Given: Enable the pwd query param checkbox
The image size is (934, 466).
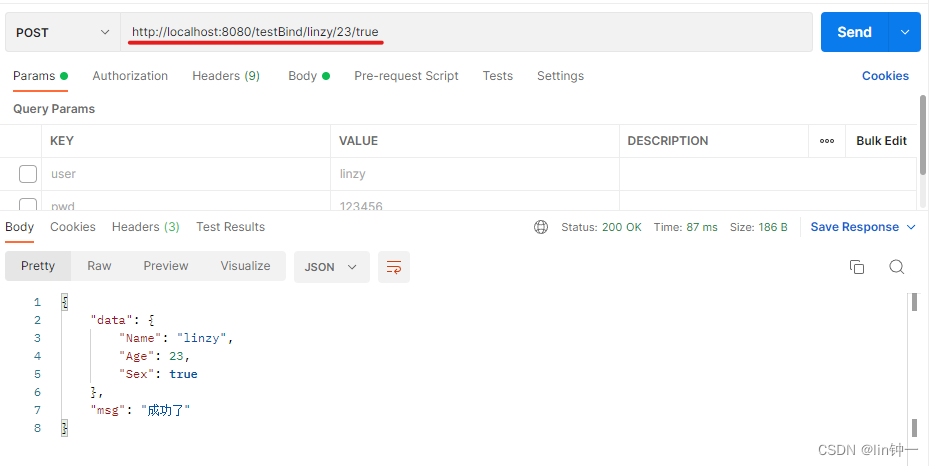Looking at the screenshot, I should pyautogui.click(x=28, y=205).
